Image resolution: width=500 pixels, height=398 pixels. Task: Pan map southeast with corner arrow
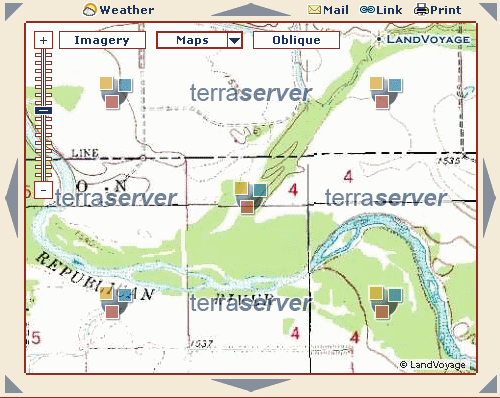pos(488,384)
